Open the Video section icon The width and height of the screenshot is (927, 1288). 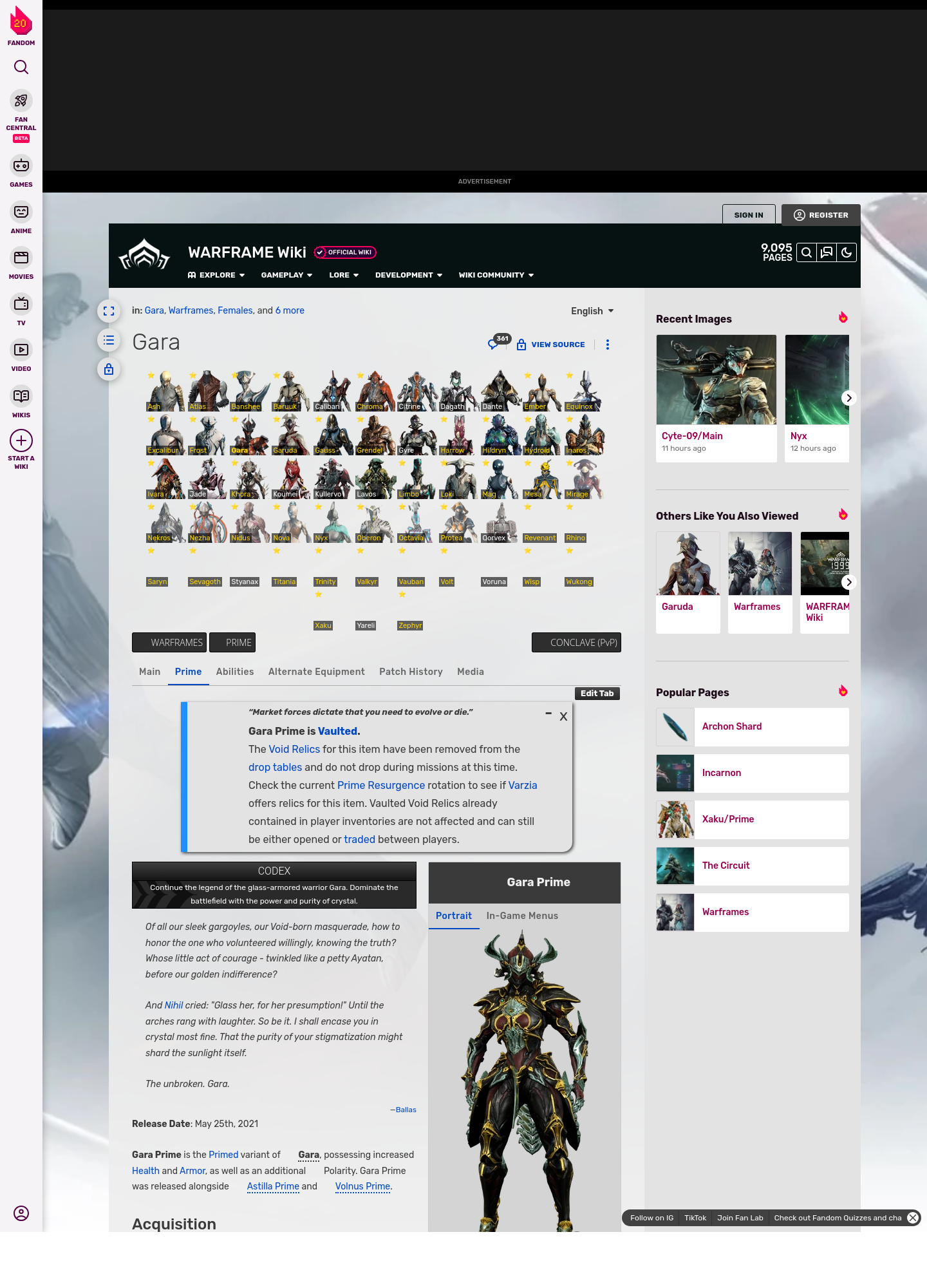pyautogui.click(x=21, y=350)
